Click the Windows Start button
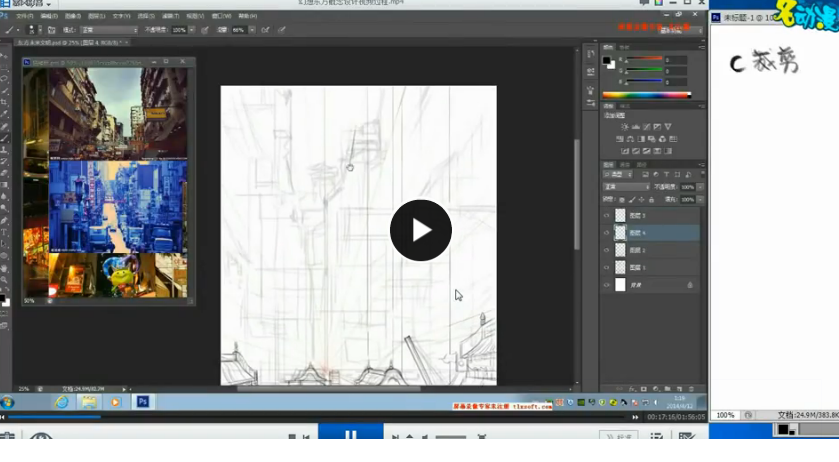The image size is (839, 462). coord(7,402)
